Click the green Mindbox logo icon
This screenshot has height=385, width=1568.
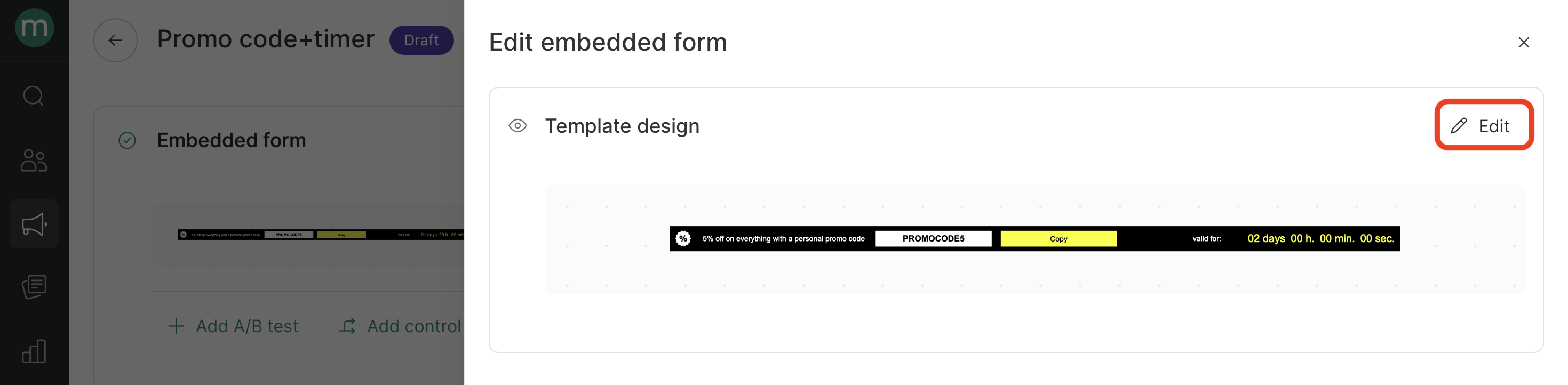point(34,27)
